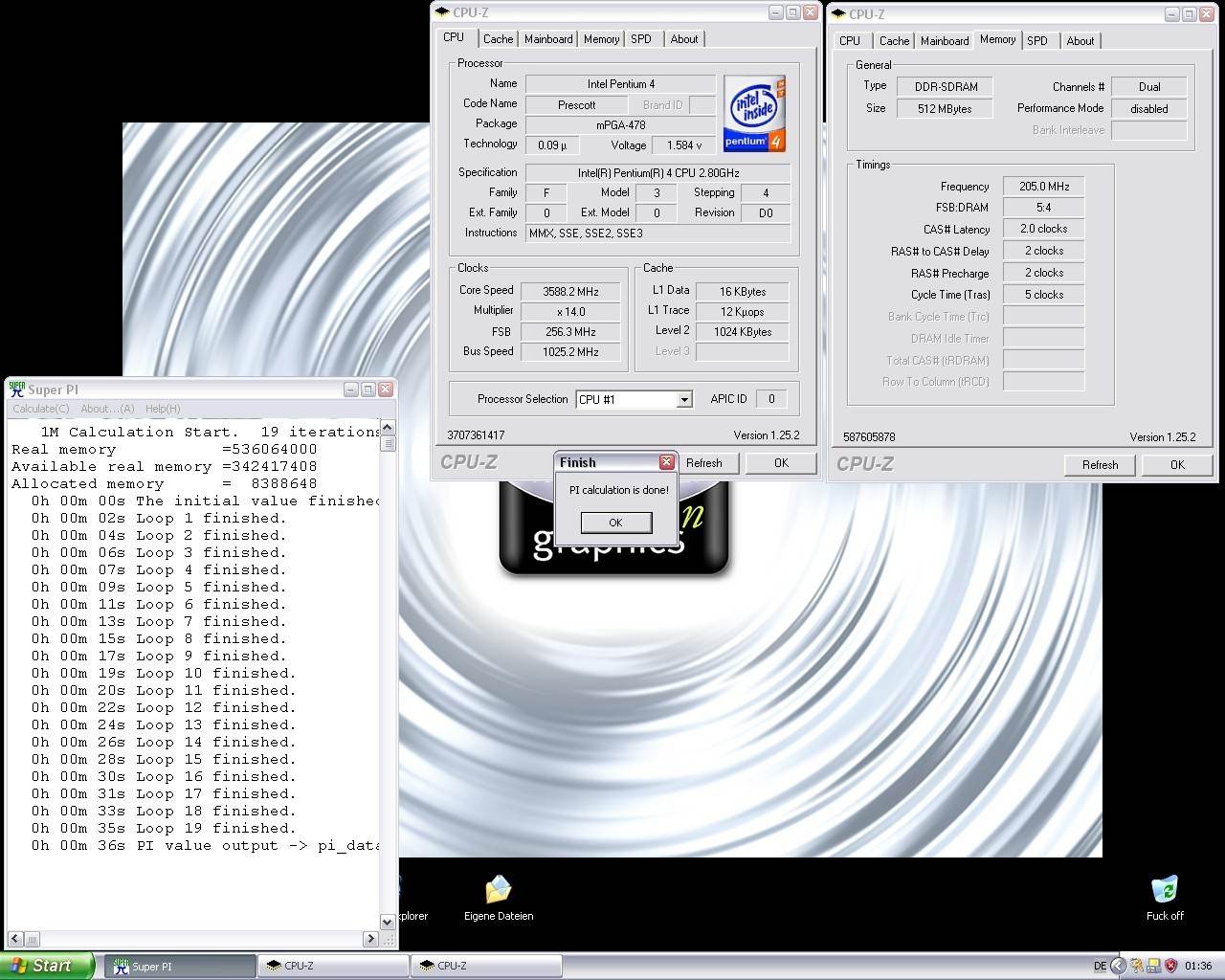Open the Help(H) menu in Super PI

[x=163, y=409]
